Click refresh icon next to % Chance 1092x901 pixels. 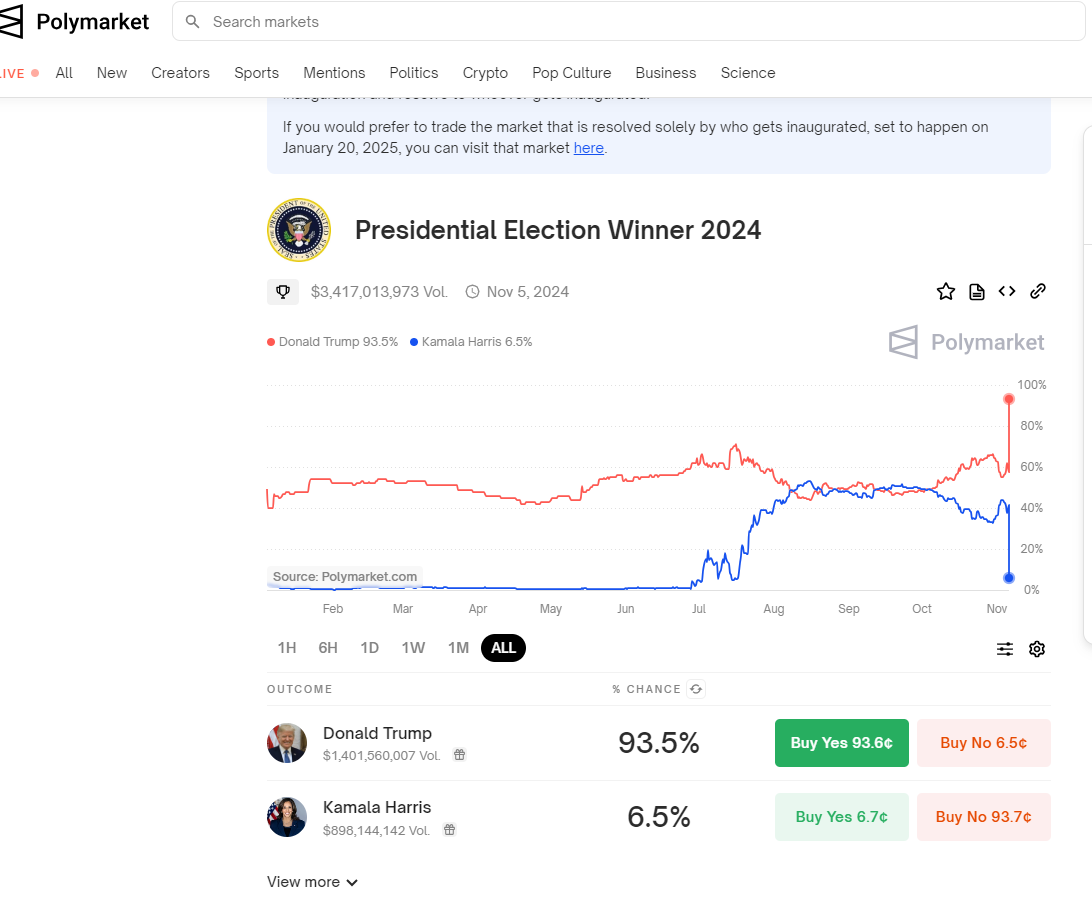point(696,689)
